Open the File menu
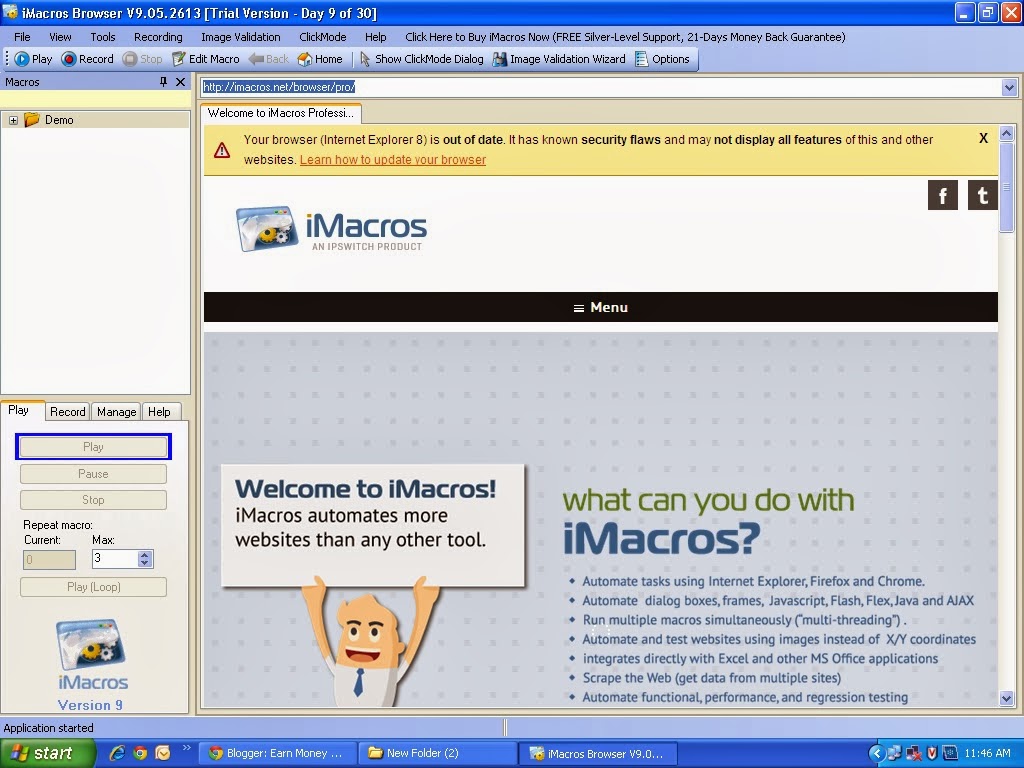The width and height of the screenshot is (1024, 768). 22,37
